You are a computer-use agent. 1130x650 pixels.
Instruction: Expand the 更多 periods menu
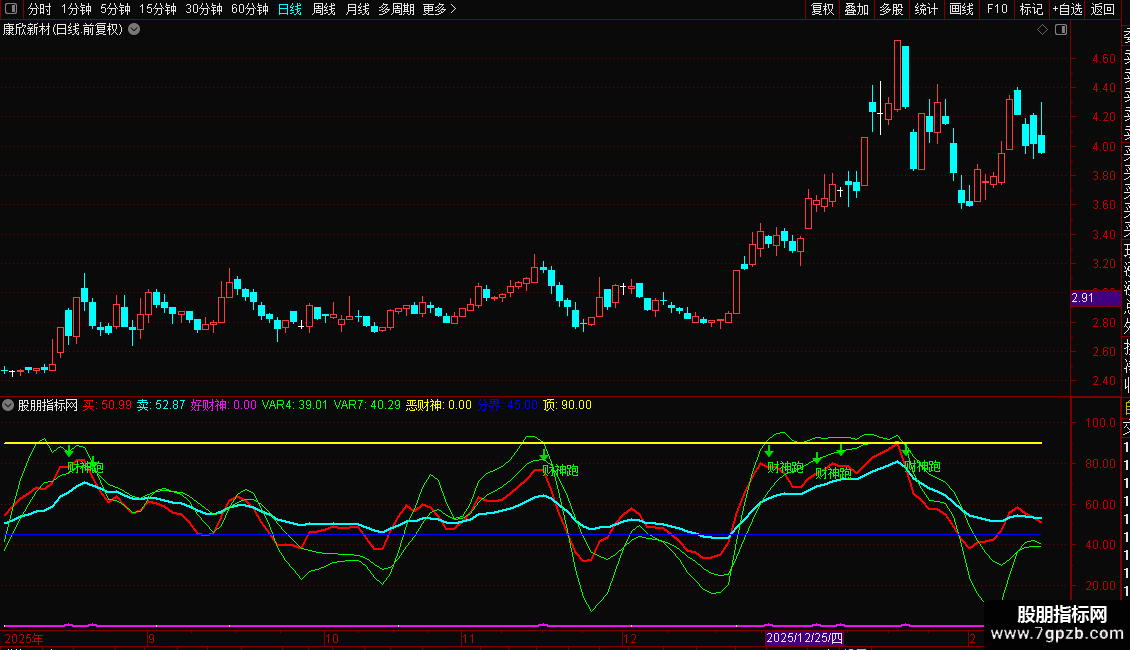click(x=439, y=9)
